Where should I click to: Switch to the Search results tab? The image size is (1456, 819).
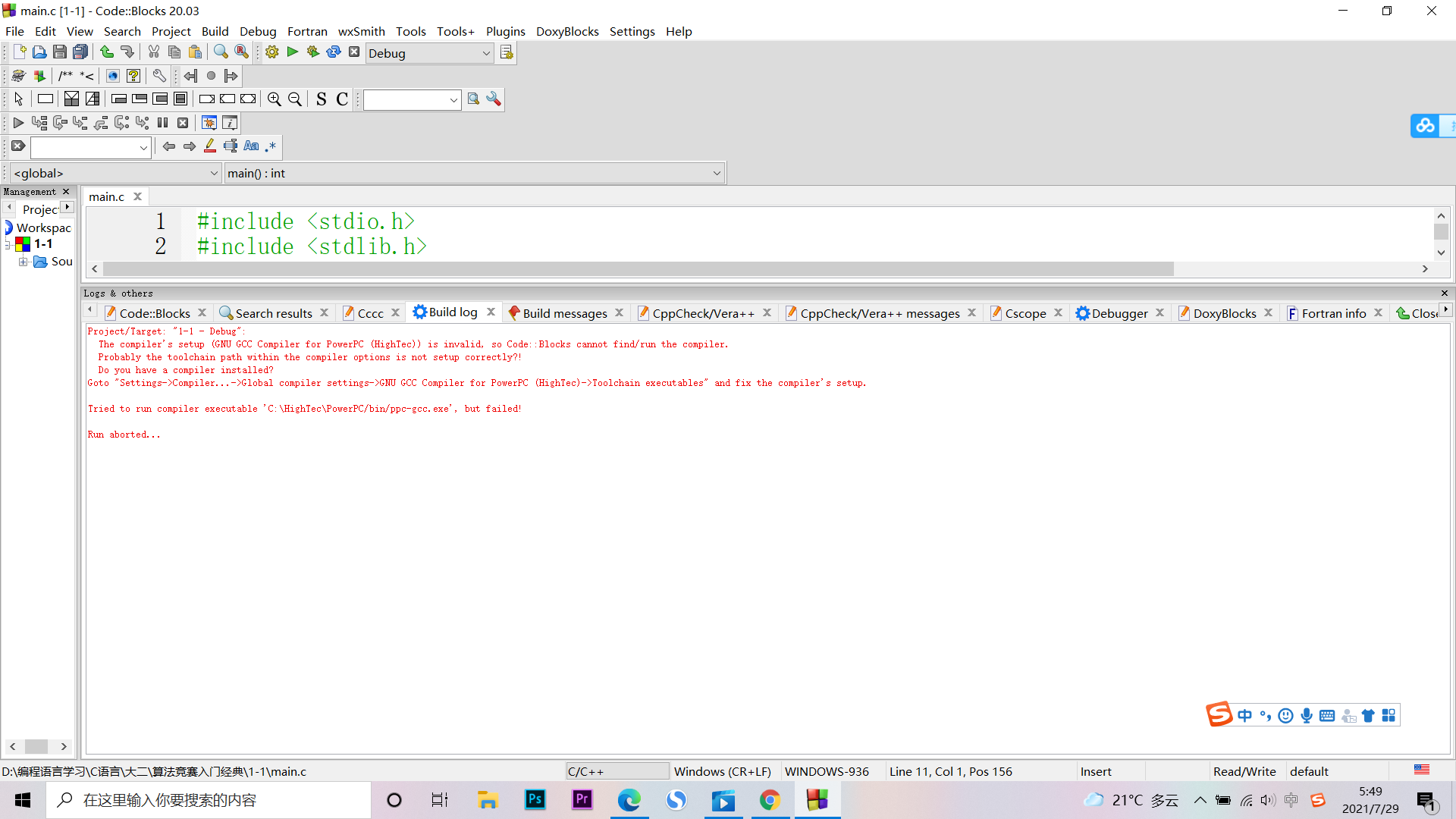pyautogui.click(x=273, y=313)
